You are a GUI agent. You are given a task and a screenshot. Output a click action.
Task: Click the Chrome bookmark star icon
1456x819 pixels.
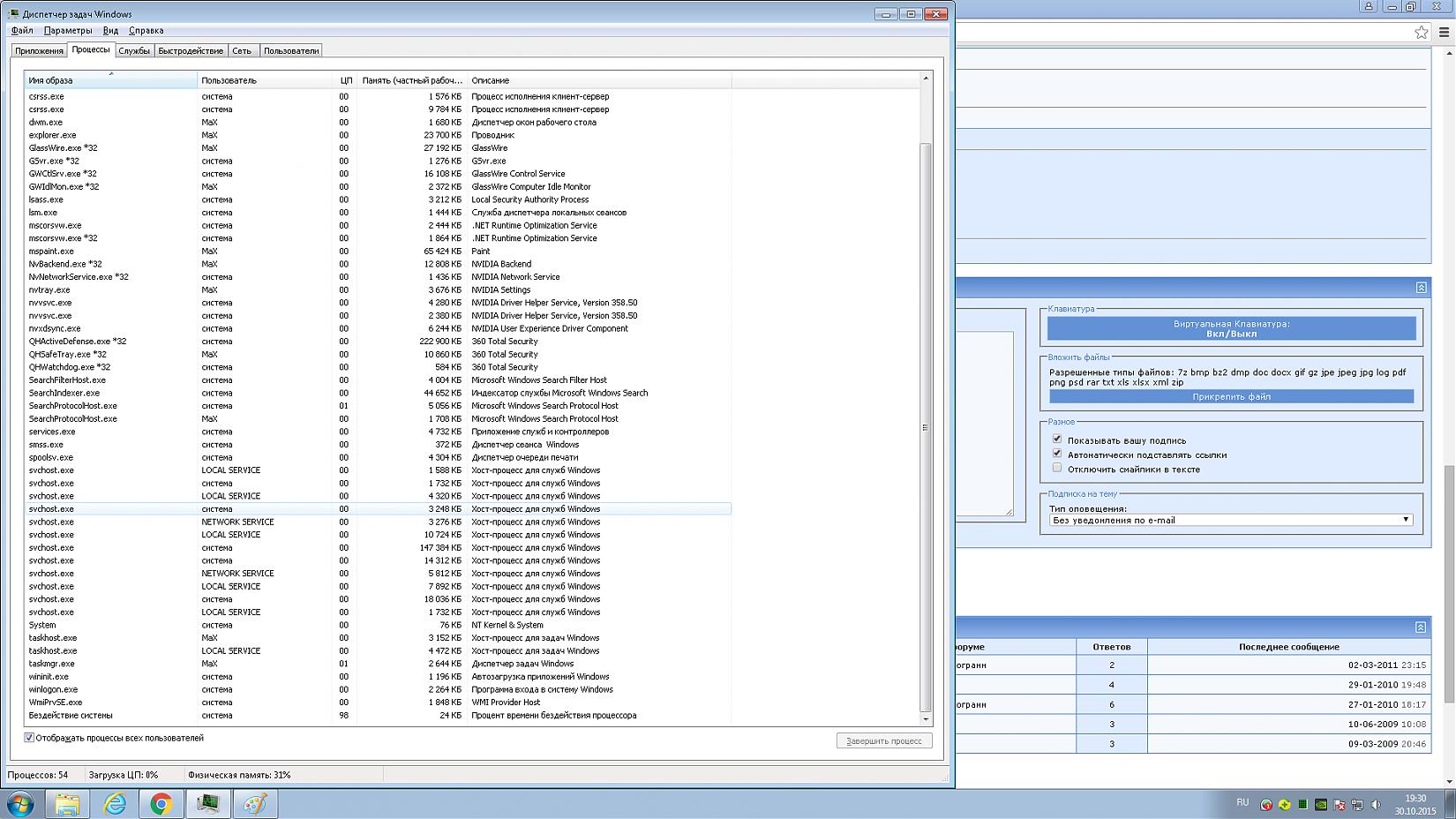pos(1421,33)
